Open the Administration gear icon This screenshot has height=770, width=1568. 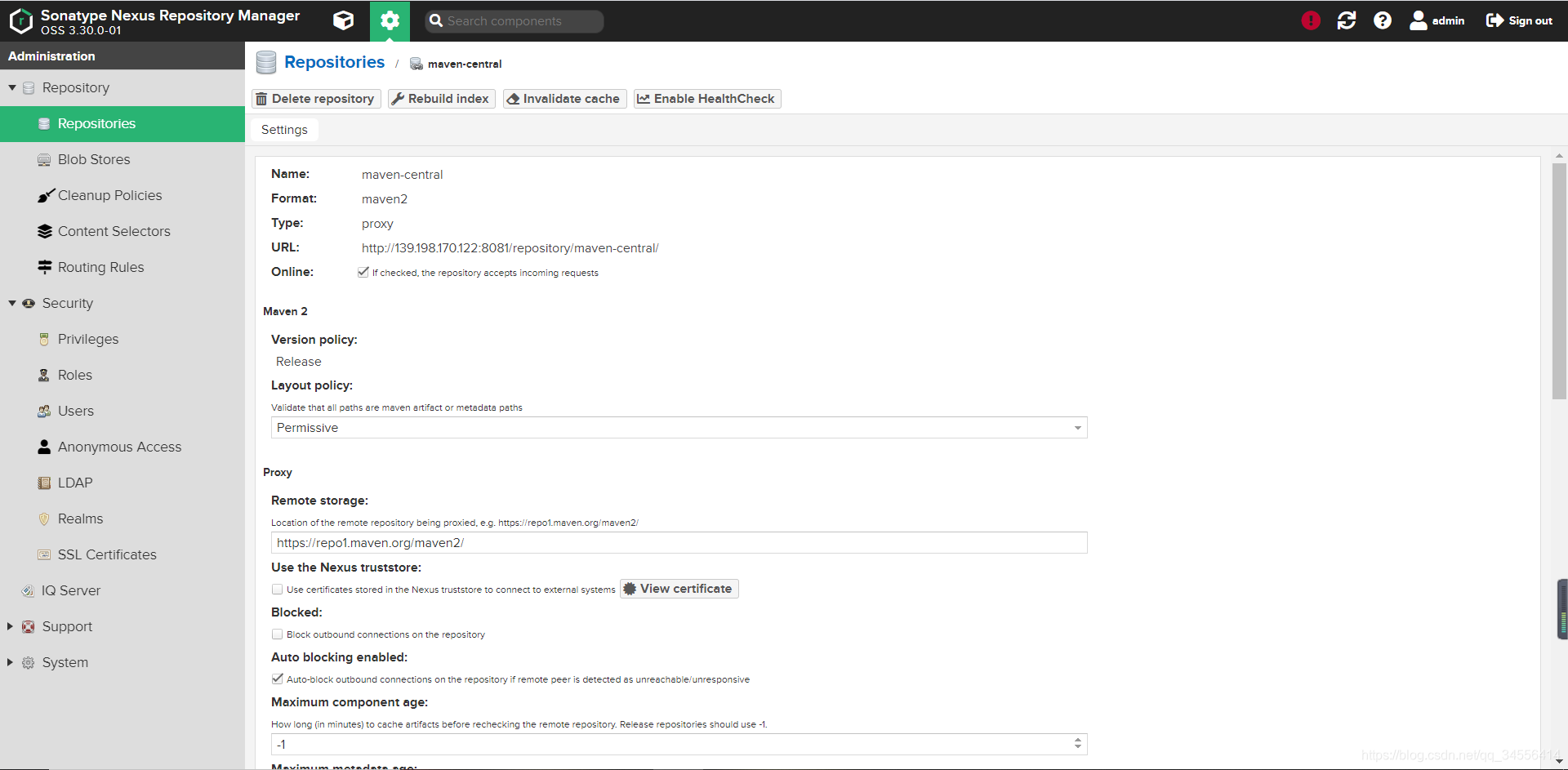(390, 20)
